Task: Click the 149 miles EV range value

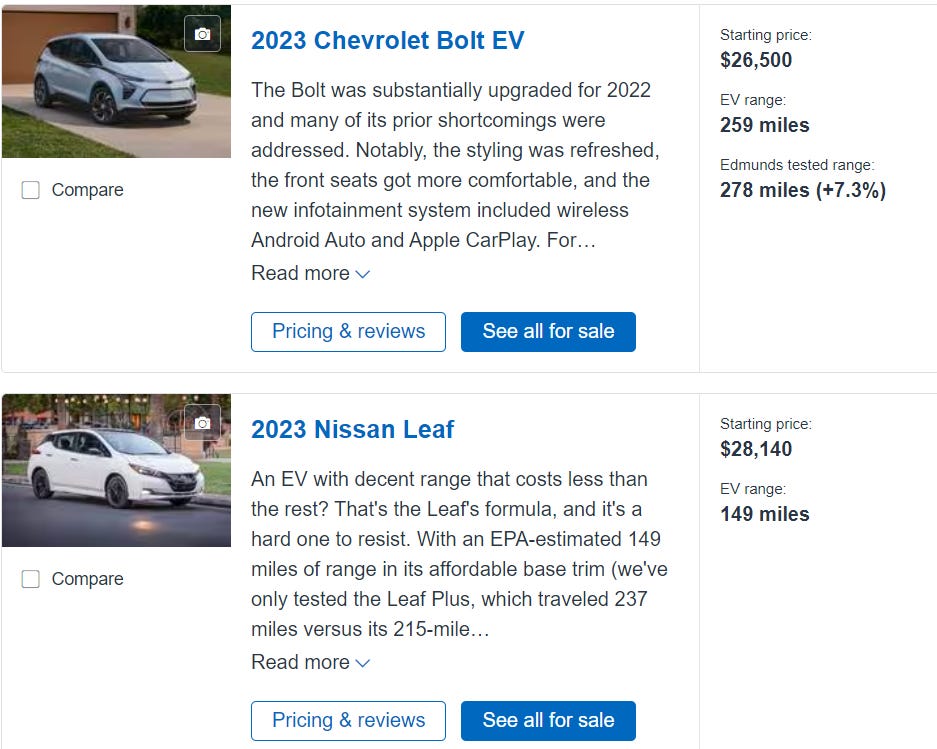Action: pos(764,514)
